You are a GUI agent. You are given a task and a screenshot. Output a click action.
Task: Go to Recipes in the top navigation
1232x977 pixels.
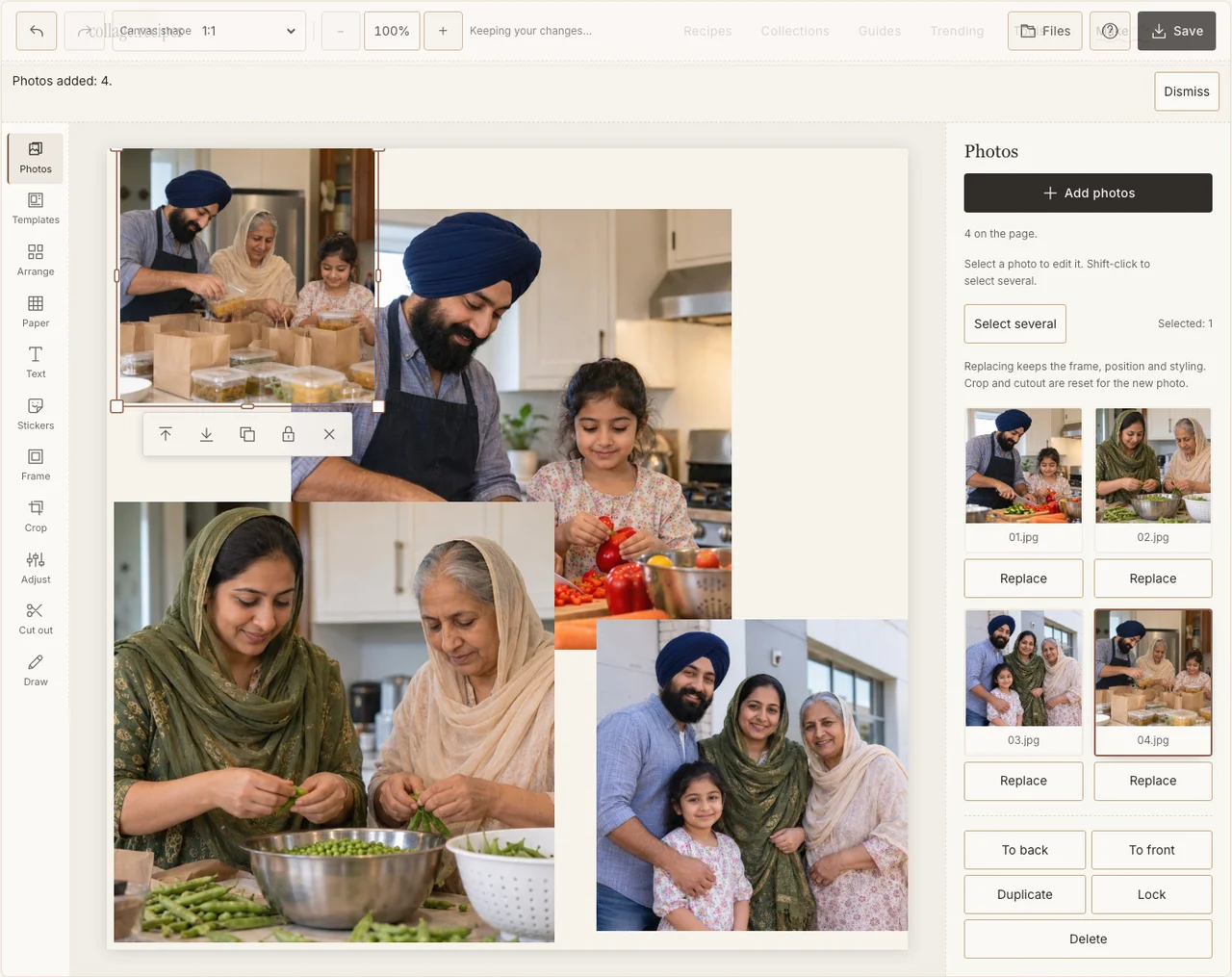tap(707, 31)
